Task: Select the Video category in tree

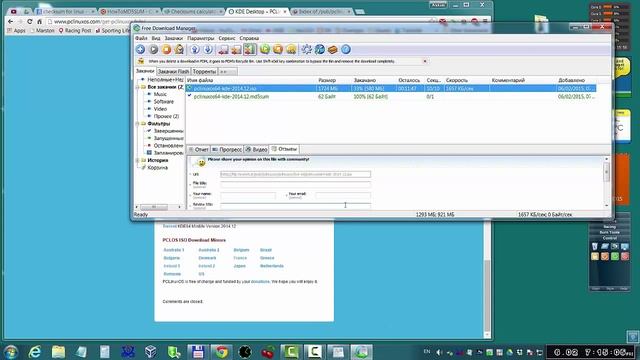Action: 160,109
